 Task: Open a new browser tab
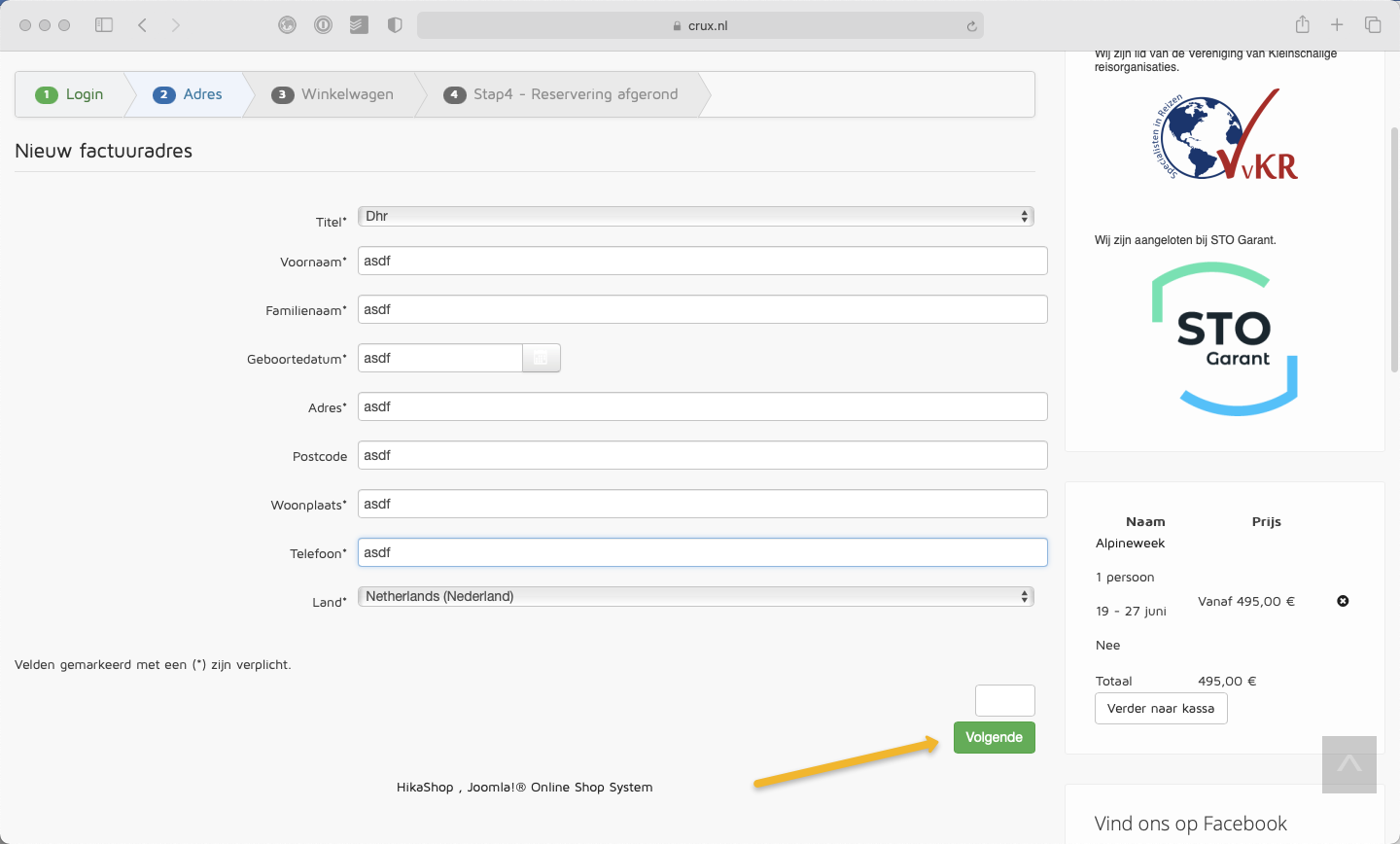(x=1337, y=25)
